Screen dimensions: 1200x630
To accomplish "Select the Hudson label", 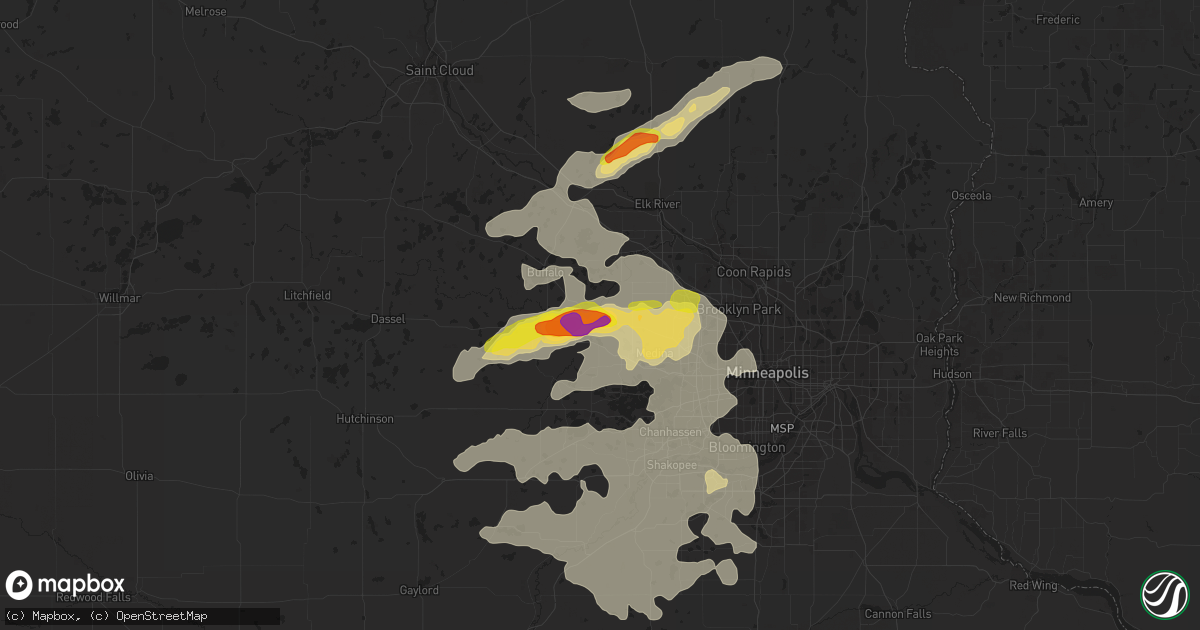I will (x=951, y=374).
